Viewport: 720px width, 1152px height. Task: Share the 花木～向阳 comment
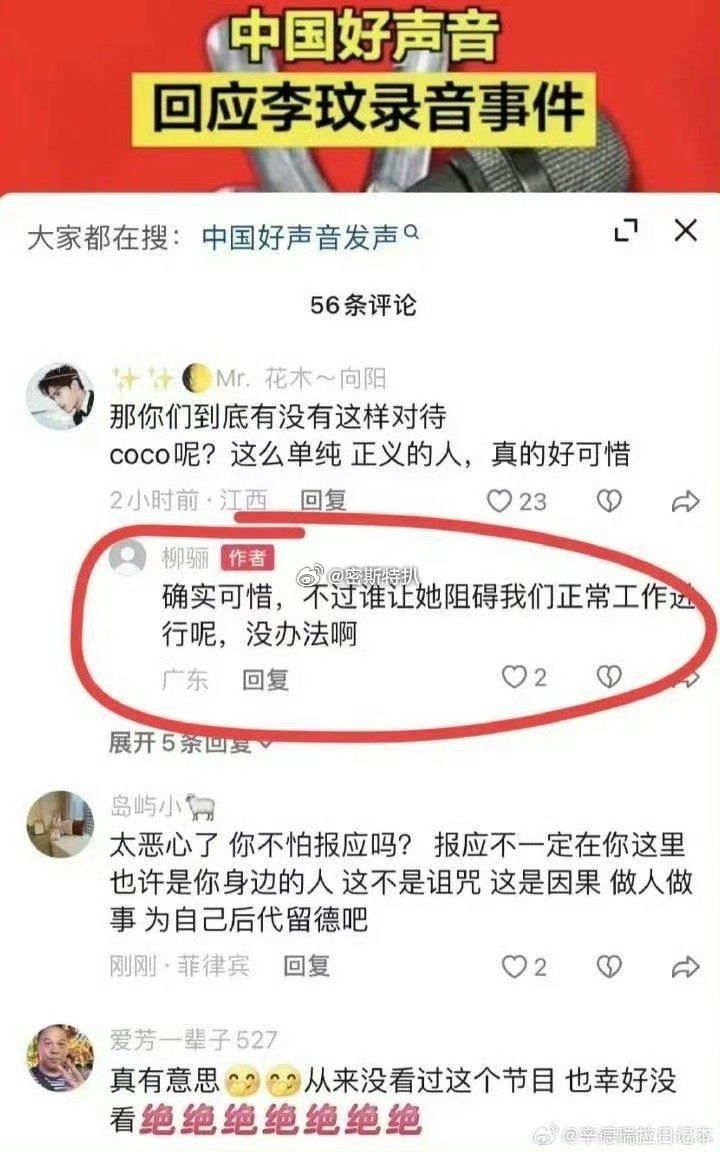[x=685, y=501]
